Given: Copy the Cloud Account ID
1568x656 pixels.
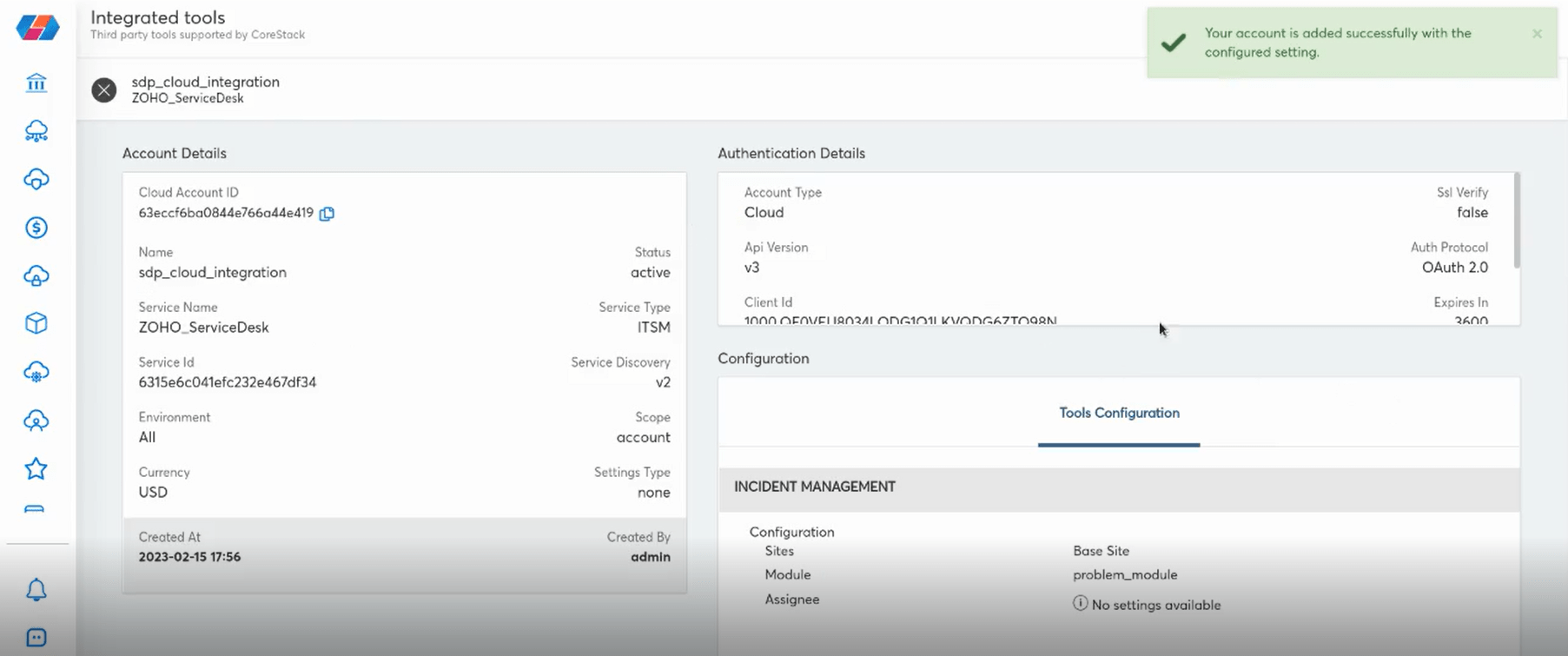Looking at the screenshot, I should pyautogui.click(x=327, y=214).
